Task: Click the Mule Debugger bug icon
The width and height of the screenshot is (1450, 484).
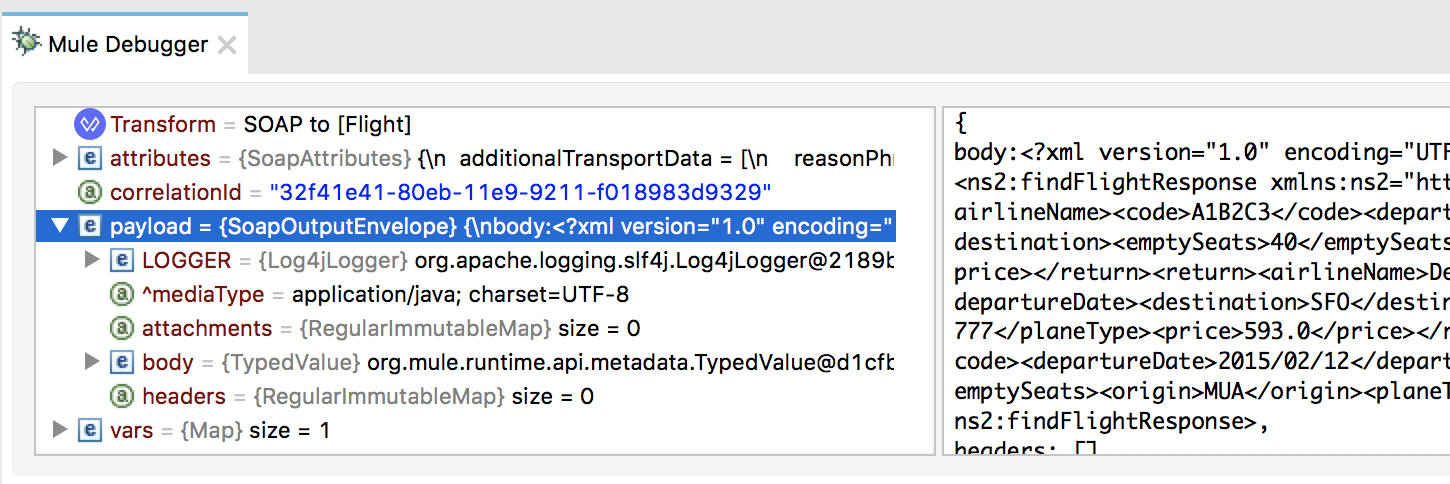Action: click(27, 43)
